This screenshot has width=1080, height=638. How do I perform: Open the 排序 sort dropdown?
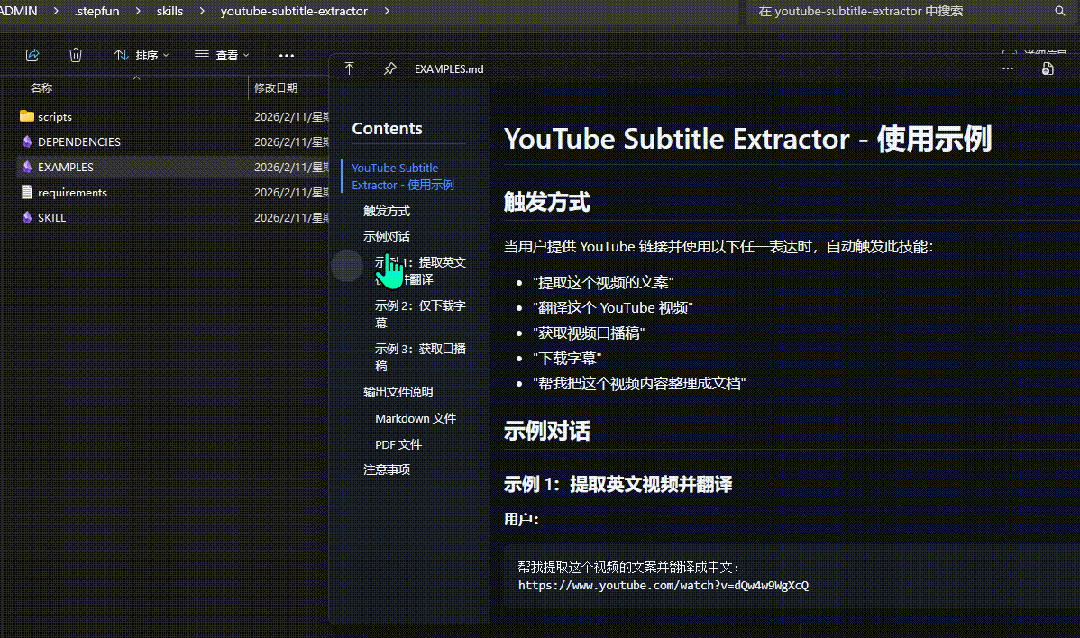[141, 55]
